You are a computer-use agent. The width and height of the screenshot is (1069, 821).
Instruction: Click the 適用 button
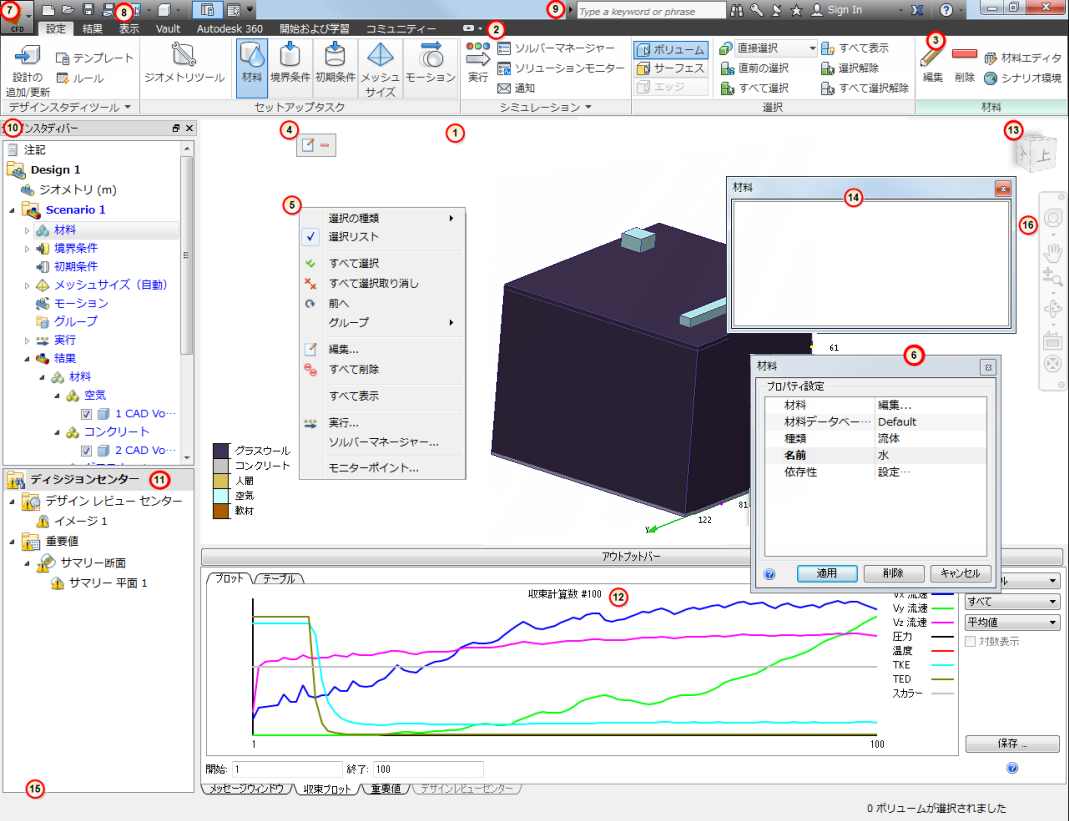tap(826, 573)
